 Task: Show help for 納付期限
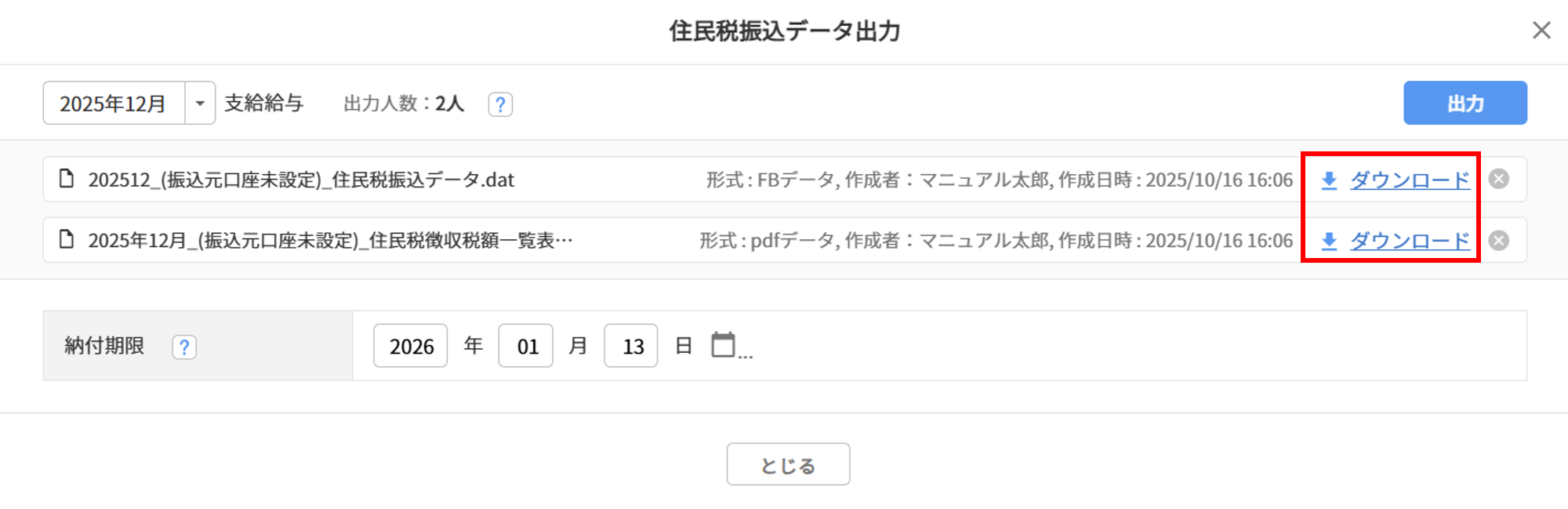click(x=184, y=347)
